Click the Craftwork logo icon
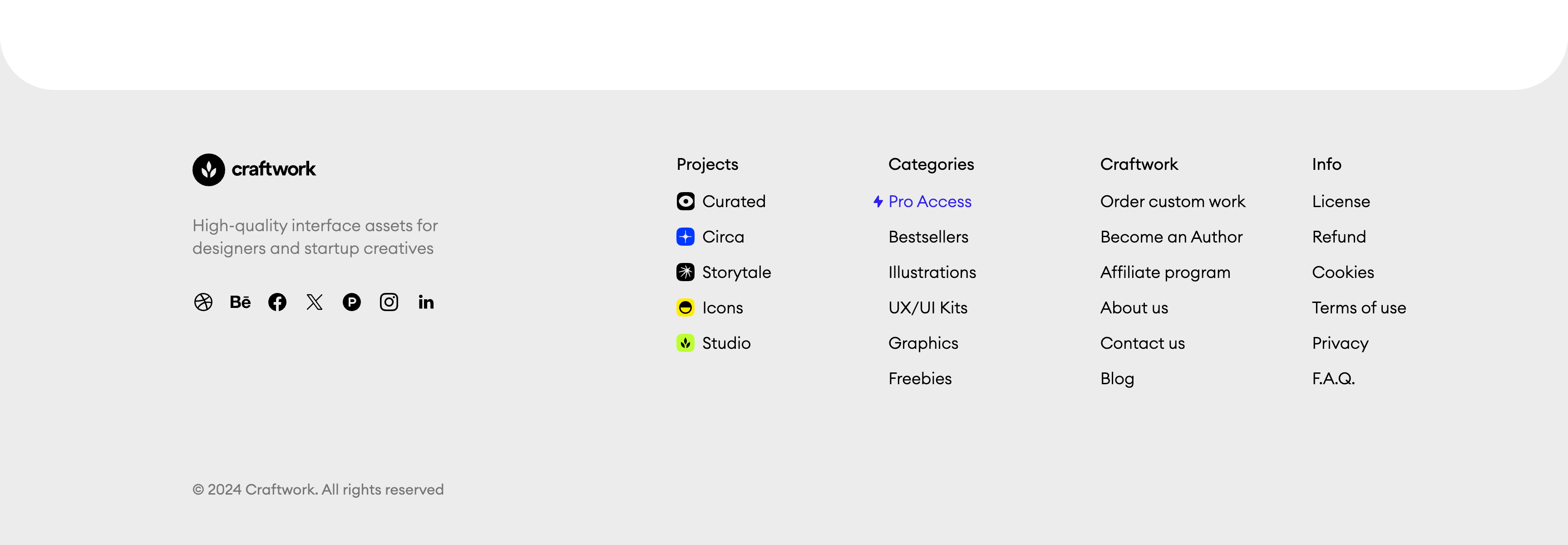This screenshot has height=545, width=1568. click(209, 169)
